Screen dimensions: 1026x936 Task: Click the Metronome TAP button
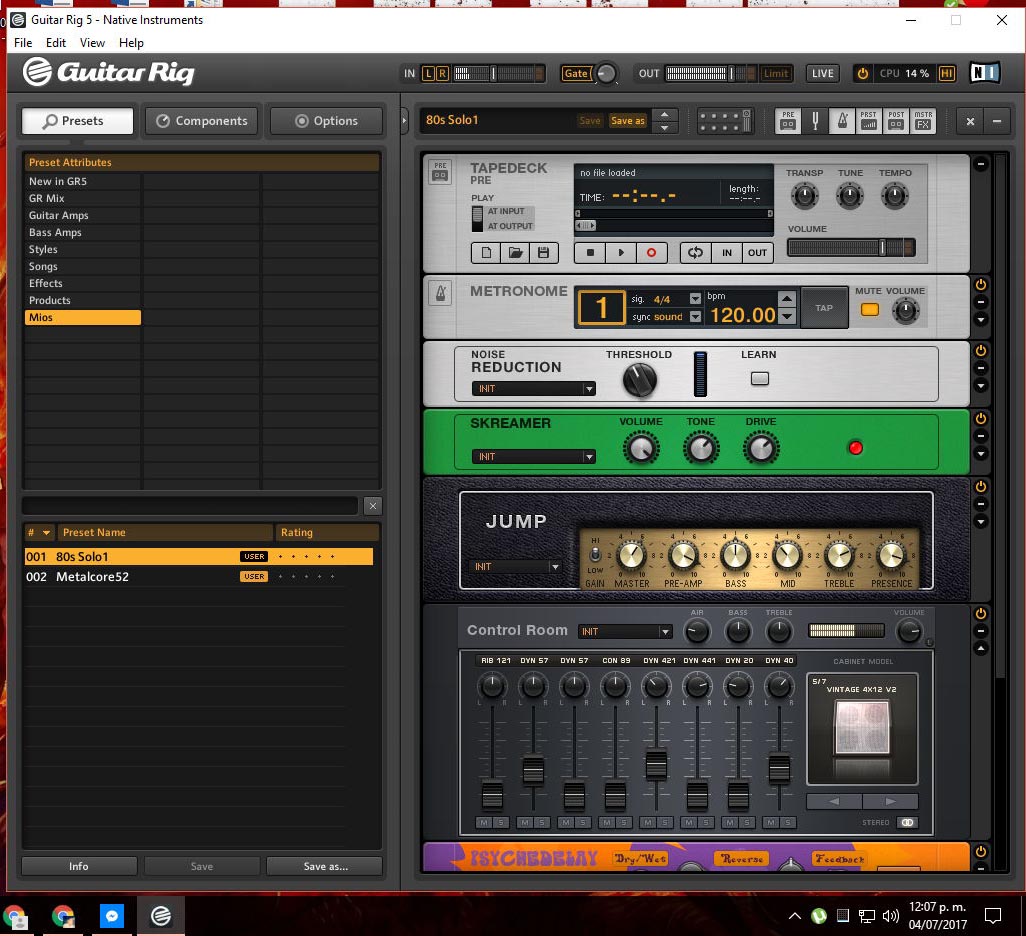coord(824,308)
